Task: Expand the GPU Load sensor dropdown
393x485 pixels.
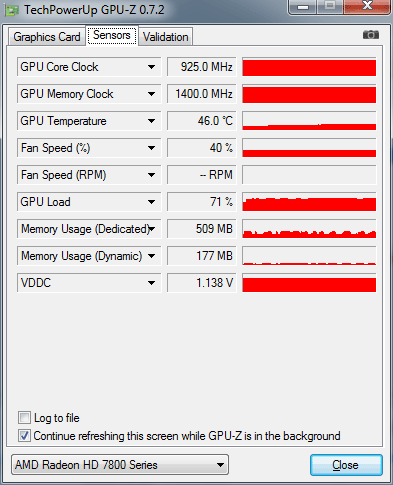Action: 151,202
